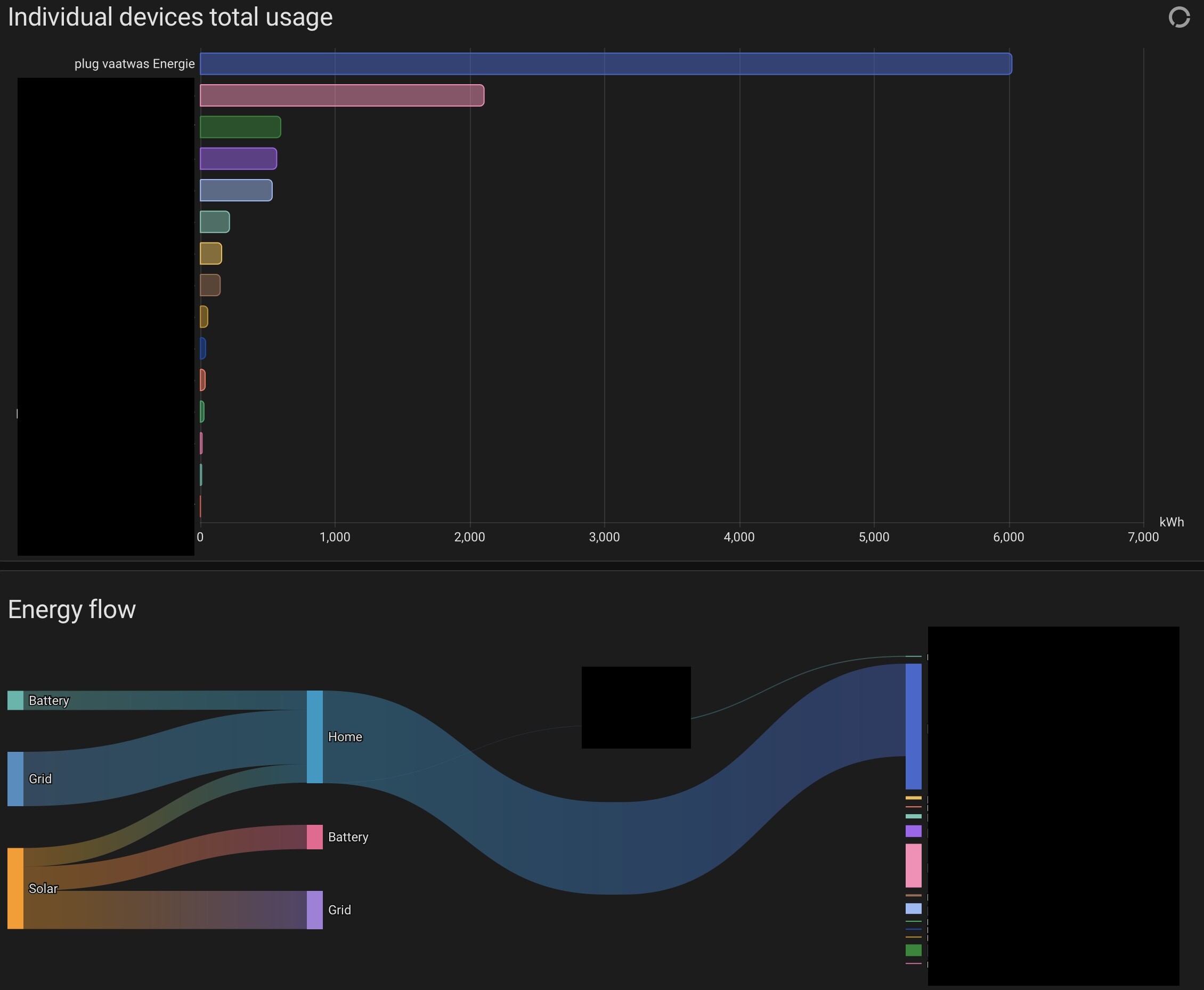This screenshot has width=1204, height=990.
Task: Click the pink Battery destination node
Action: click(x=315, y=837)
